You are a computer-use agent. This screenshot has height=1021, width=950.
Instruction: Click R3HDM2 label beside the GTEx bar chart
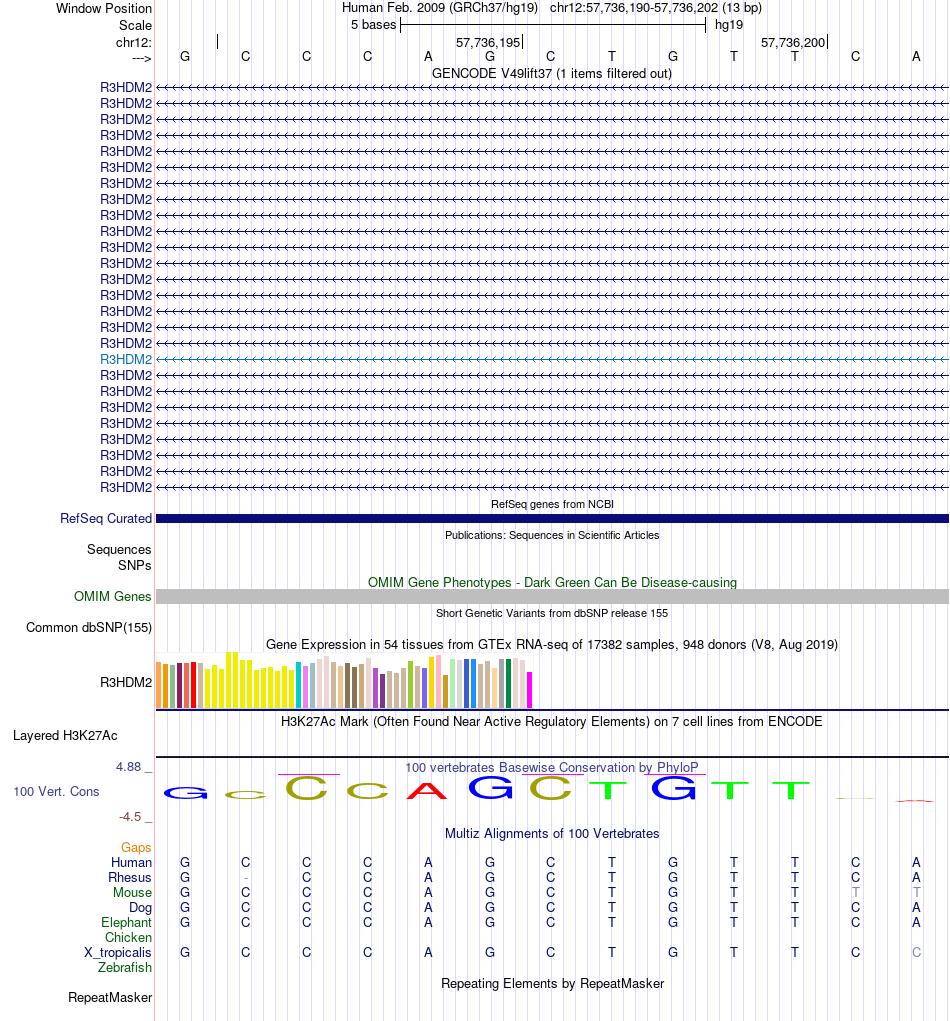click(x=126, y=682)
